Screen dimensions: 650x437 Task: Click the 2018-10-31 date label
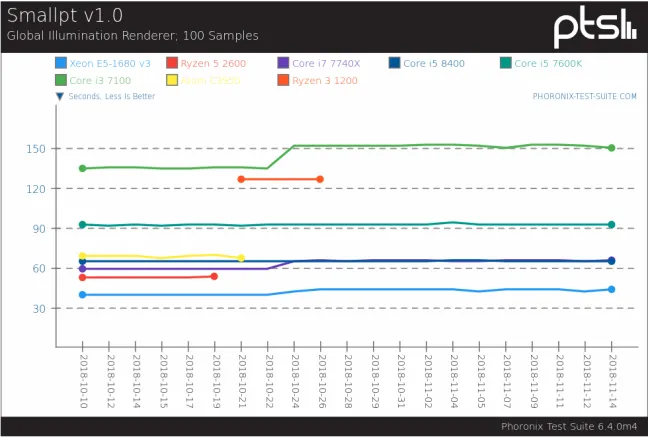pos(401,381)
